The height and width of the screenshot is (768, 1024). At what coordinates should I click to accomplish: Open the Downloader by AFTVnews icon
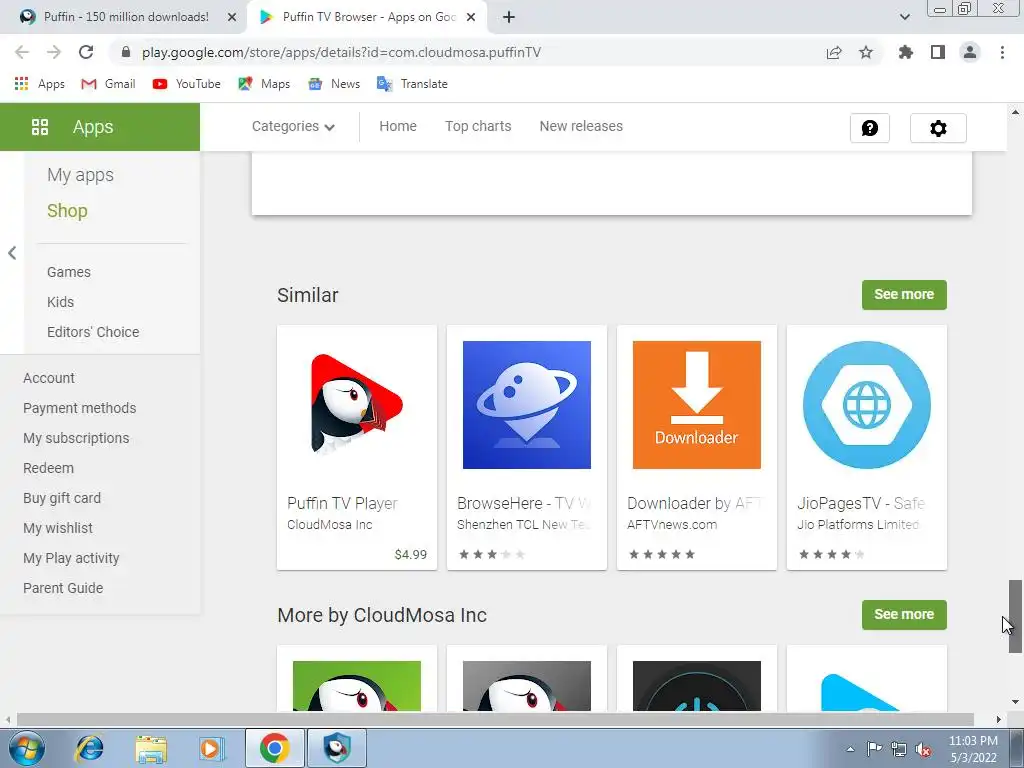tap(697, 405)
